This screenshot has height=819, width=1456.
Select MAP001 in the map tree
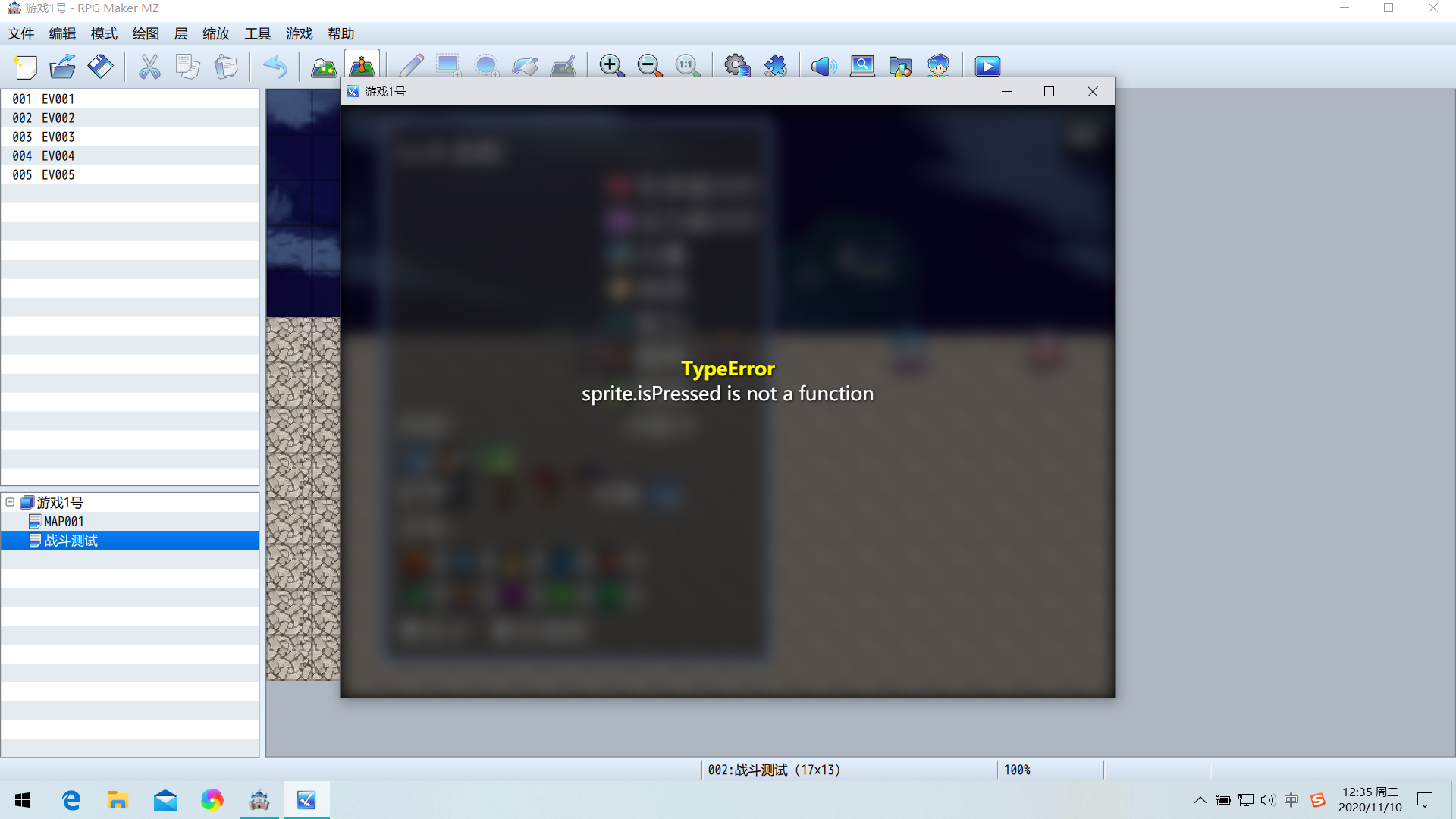[x=64, y=522]
